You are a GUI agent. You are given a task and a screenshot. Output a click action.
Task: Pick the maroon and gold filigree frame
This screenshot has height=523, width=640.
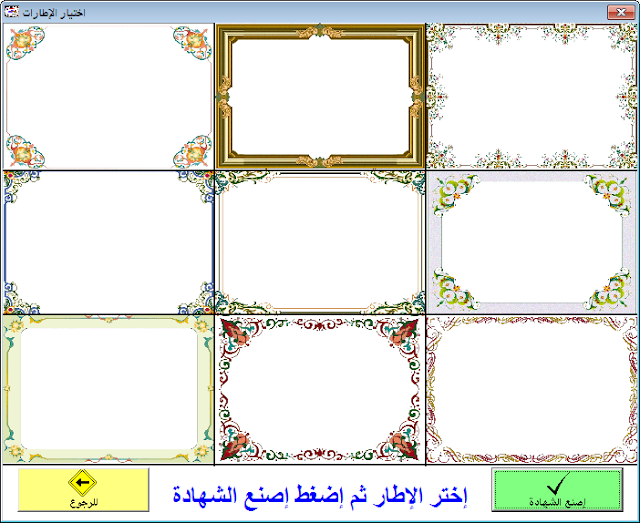click(531, 389)
